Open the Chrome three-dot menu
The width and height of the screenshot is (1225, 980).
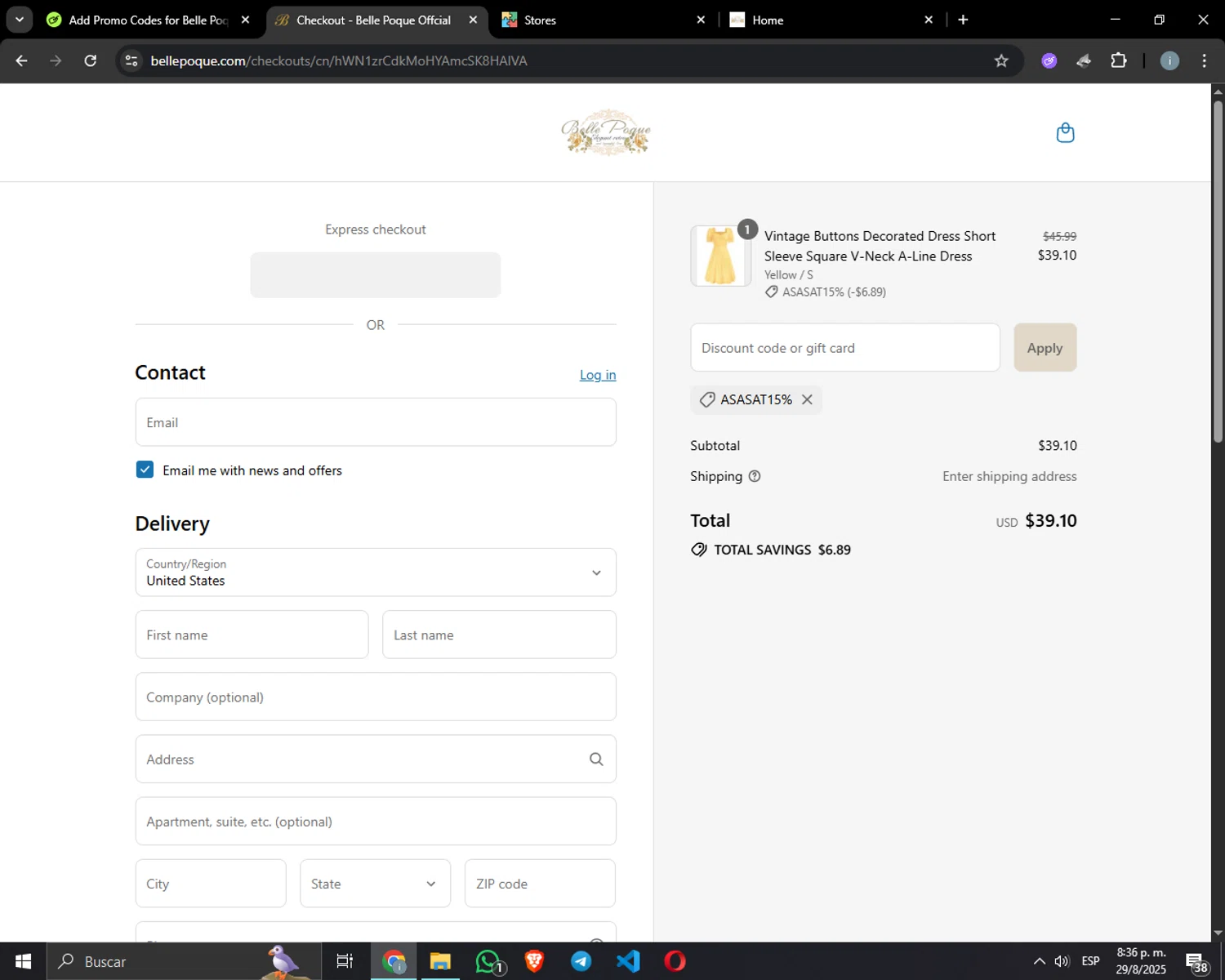(x=1204, y=60)
